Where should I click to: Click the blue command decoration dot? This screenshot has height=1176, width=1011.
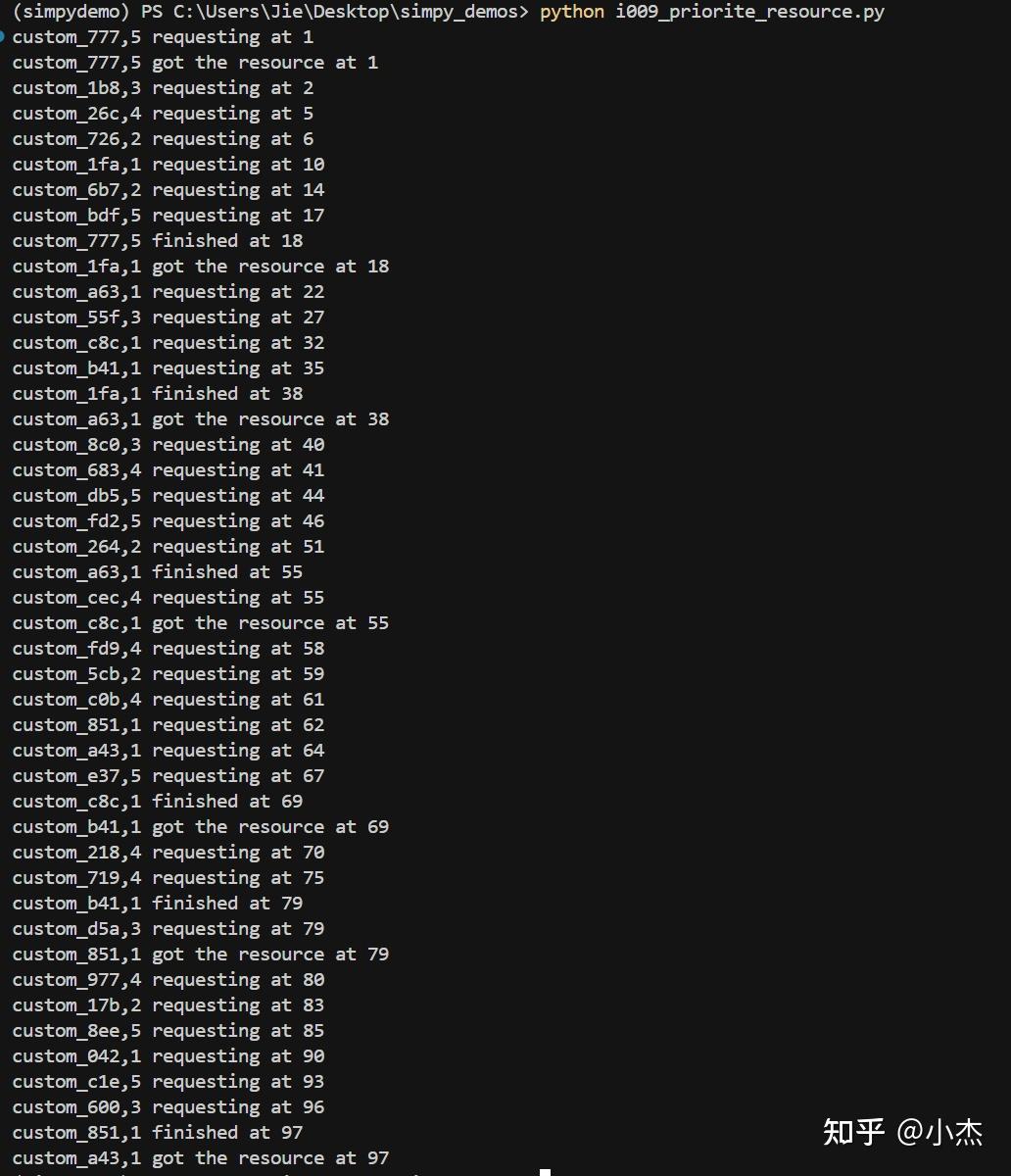coord(3,36)
